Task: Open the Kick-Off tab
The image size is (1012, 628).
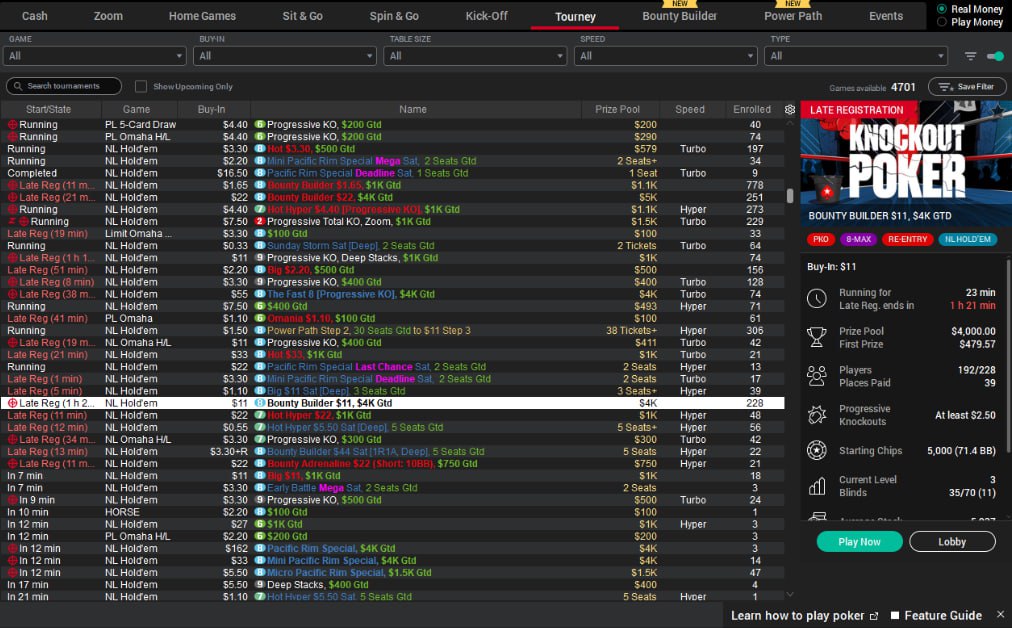Action: [x=487, y=16]
